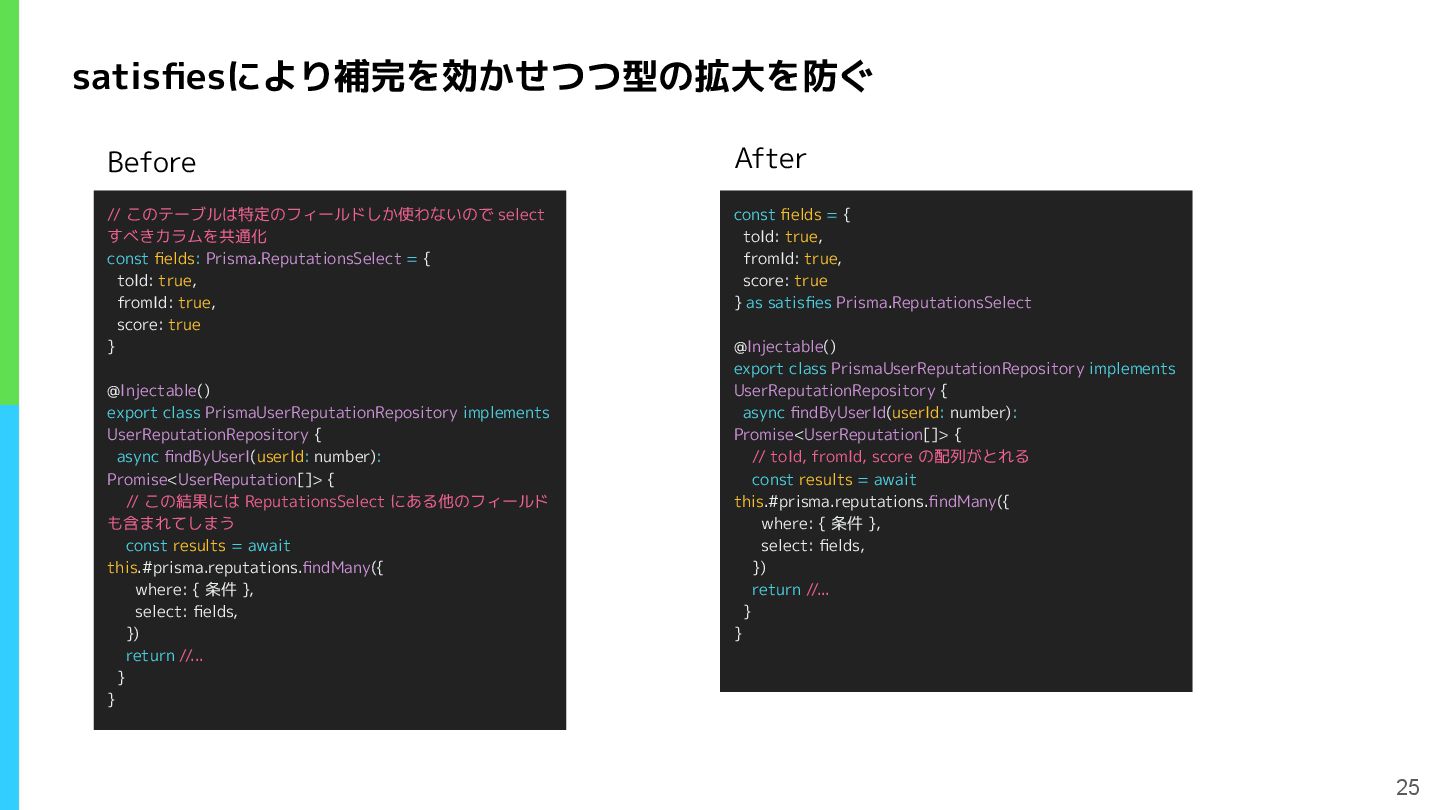
Task: Click 'すべきカラムを共通化' comment line
Action: coord(187,236)
